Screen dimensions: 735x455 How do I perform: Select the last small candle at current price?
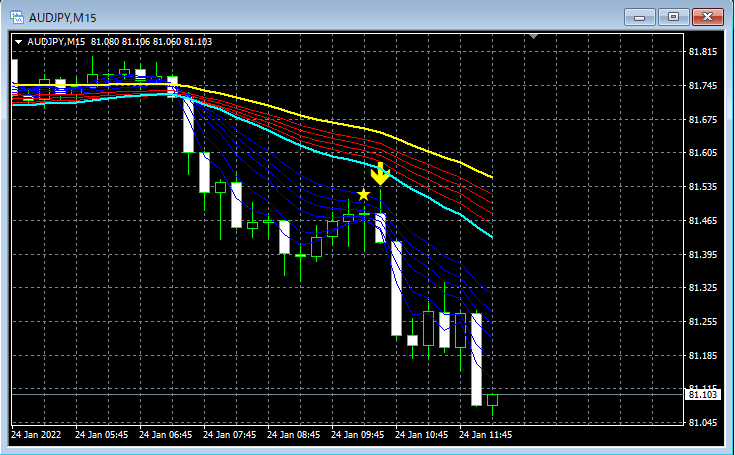click(492, 401)
